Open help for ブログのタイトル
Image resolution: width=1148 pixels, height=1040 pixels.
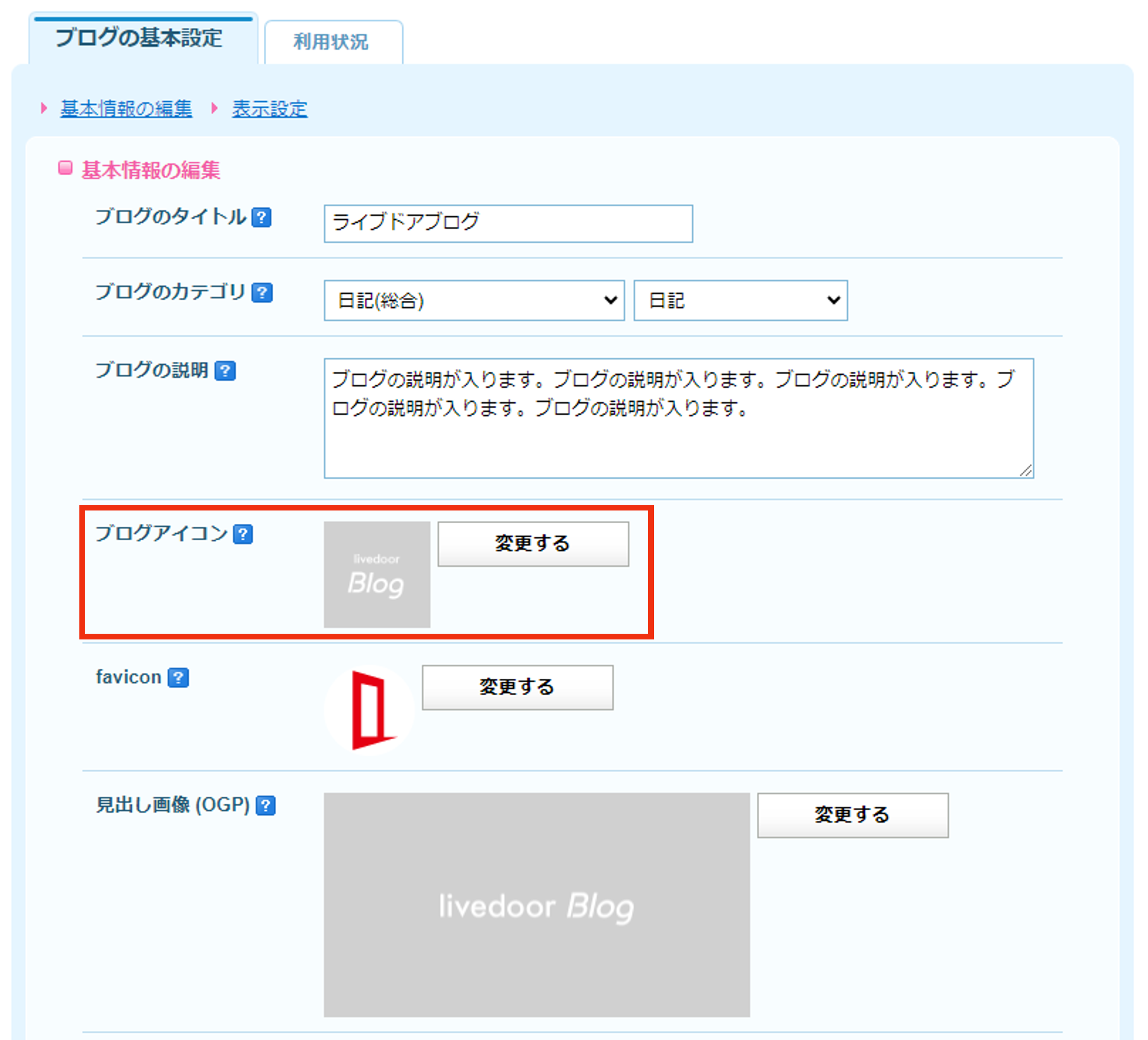pyautogui.click(x=261, y=217)
